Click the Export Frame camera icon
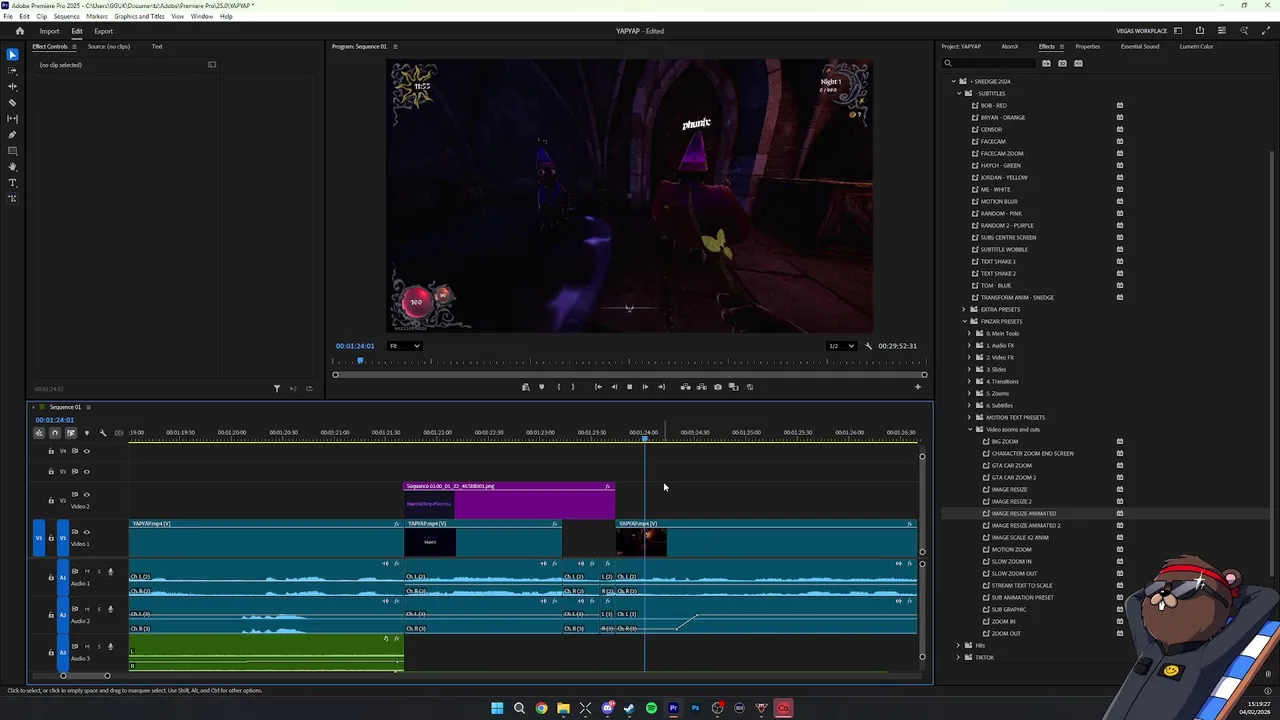 point(717,387)
